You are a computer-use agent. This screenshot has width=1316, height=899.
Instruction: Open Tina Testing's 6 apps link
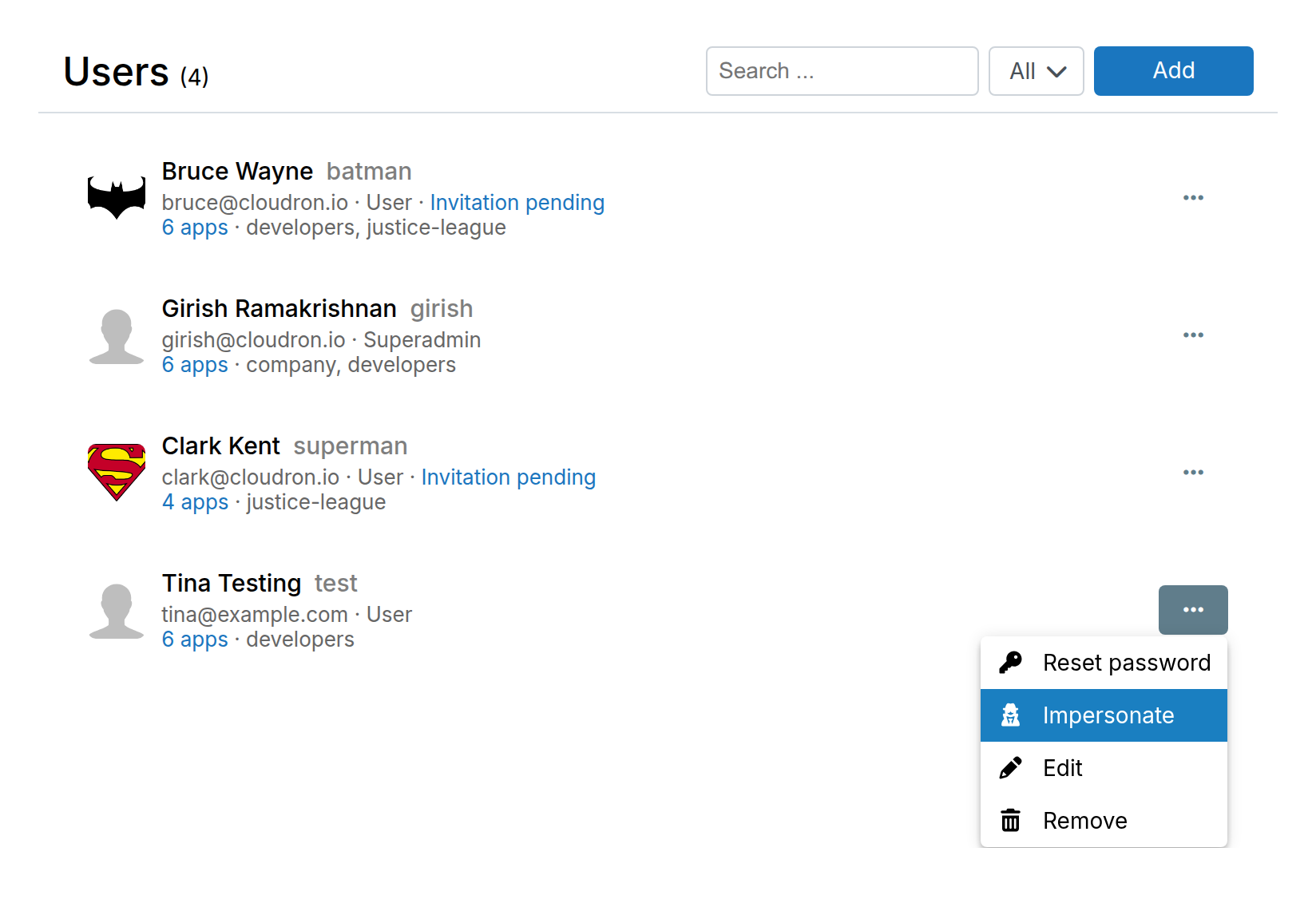(195, 640)
